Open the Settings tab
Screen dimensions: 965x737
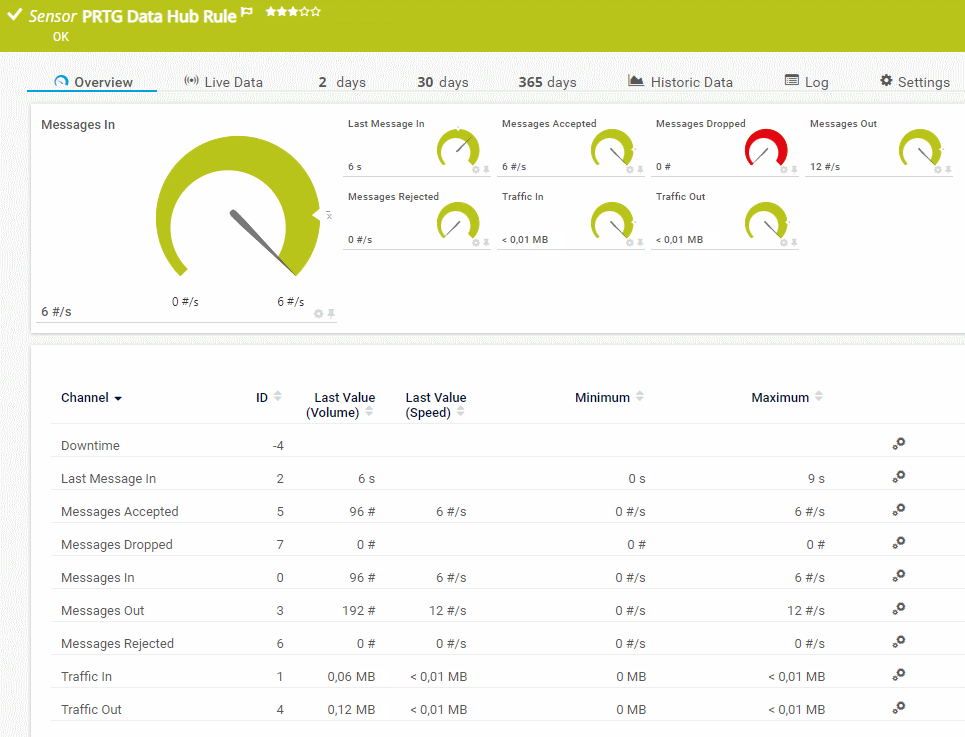point(914,82)
